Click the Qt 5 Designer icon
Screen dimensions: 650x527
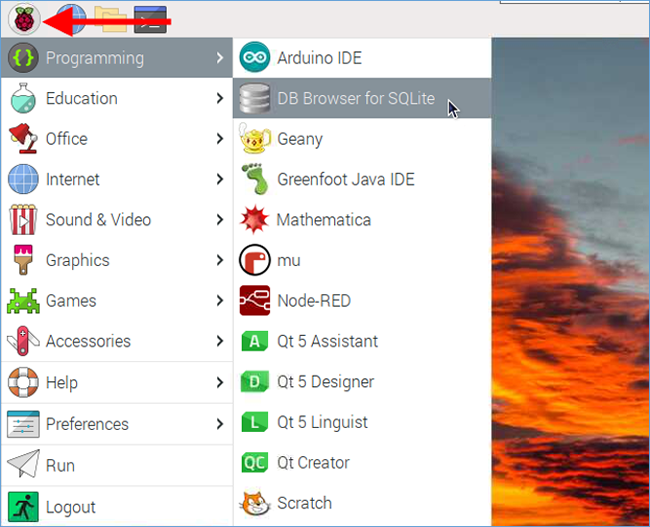point(255,381)
